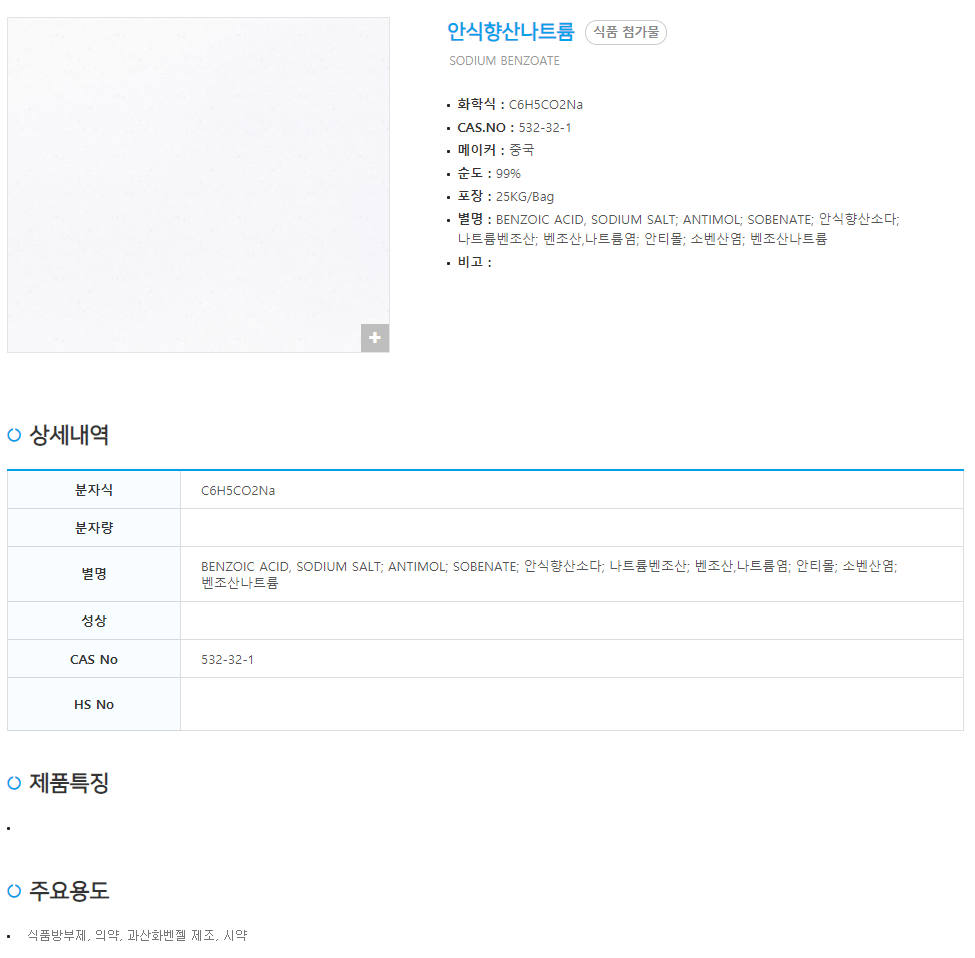Click the 순도 99% summary line

pos(488,173)
